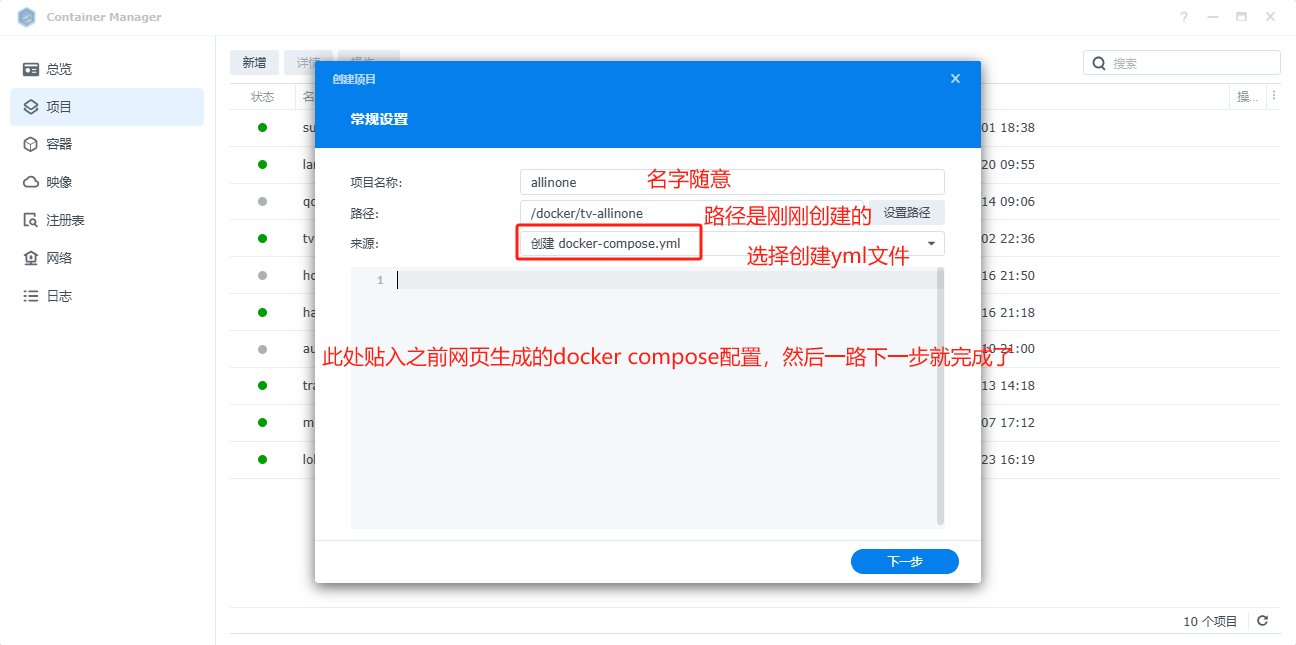This screenshot has width=1296, height=645.
Task: Open the 容器 container section
Action: [58, 144]
